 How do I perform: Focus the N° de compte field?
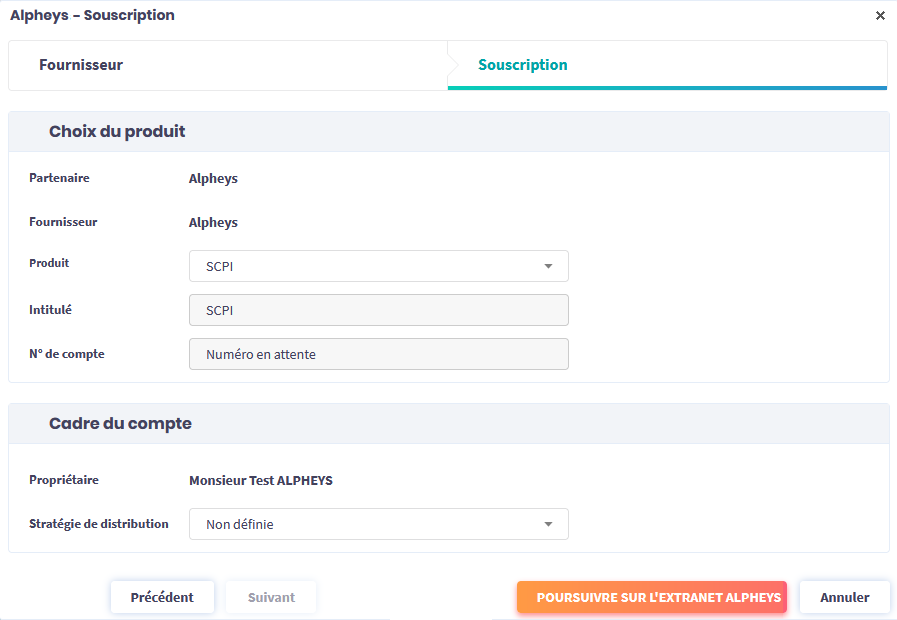pyautogui.click(x=378, y=354)
